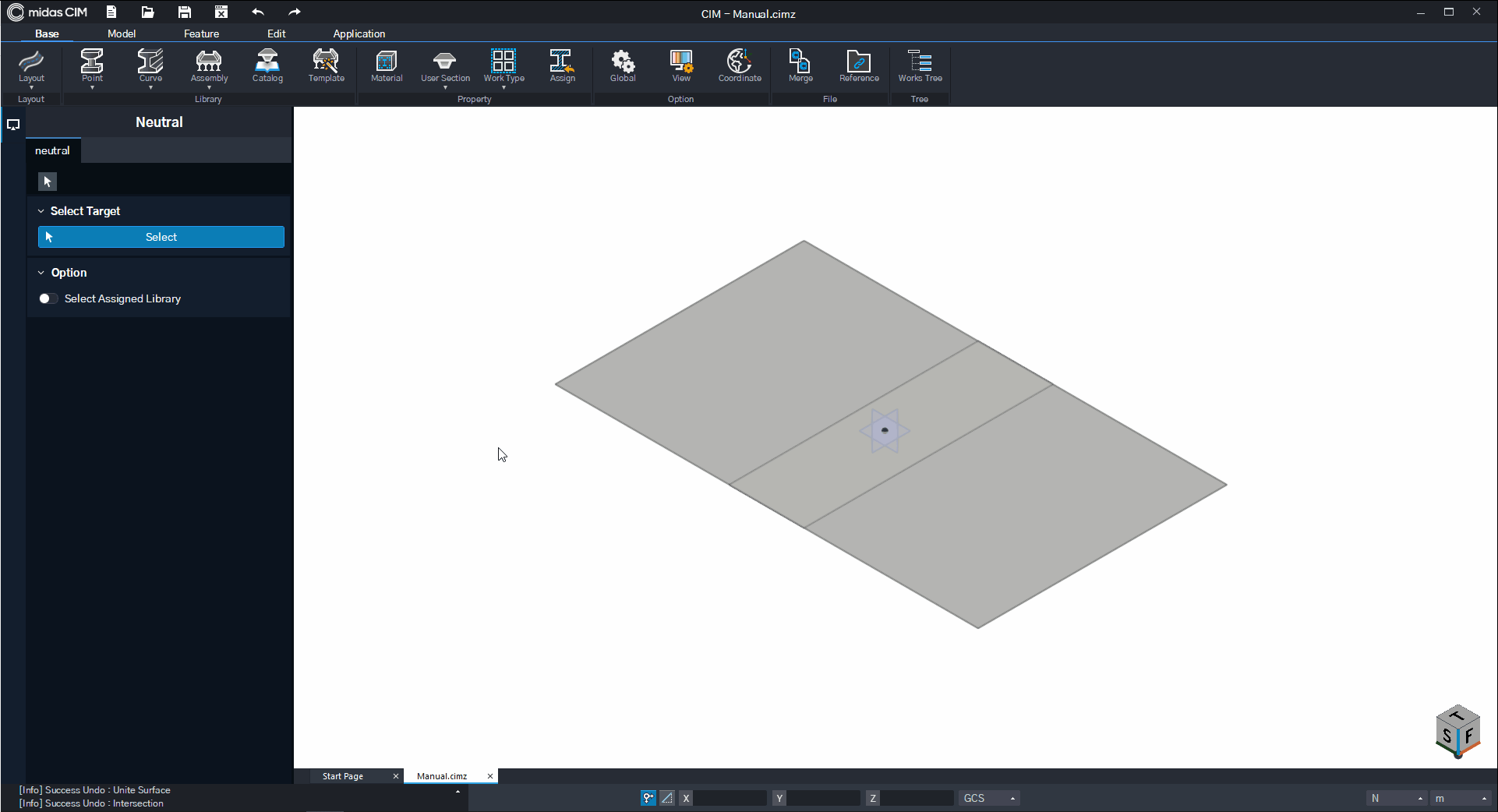Open the Works Tree panel
Image resolution: width=1498 pixels, height=812 pixels.
920,65
